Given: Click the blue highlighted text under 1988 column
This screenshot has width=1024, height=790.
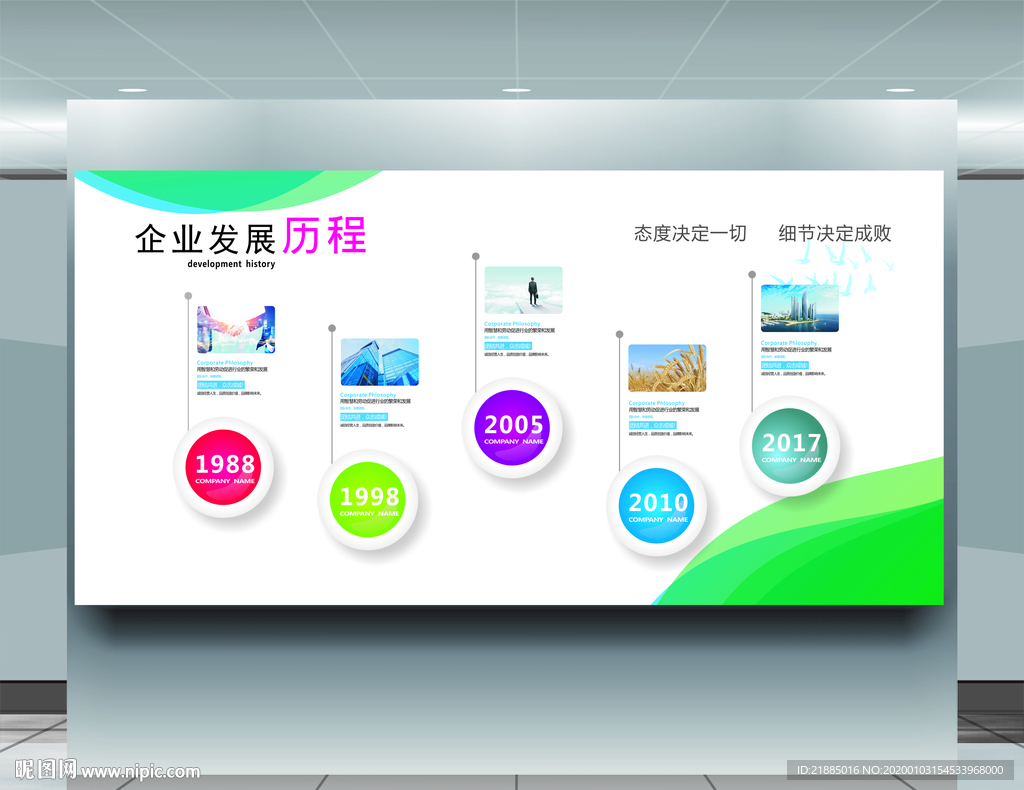Looking at the screenshot, I should click(x=221, y=385).
